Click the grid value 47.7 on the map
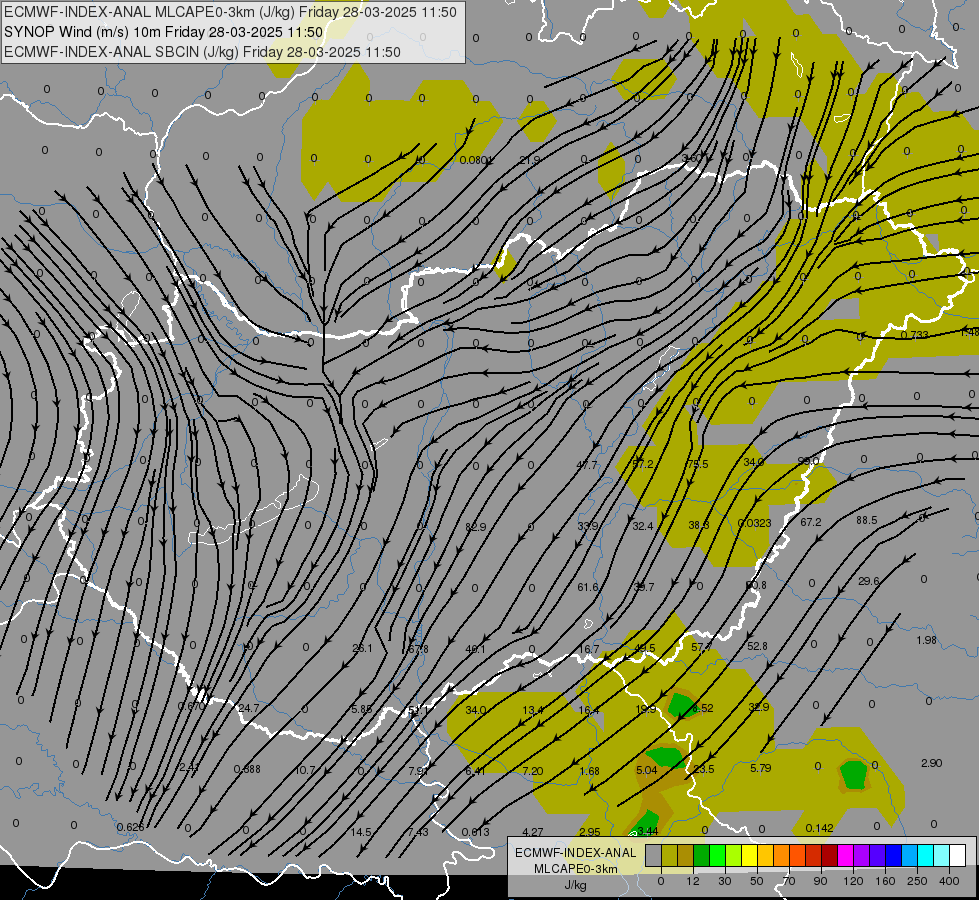Image resolution: width=979 pixels, height=900 pixels. click(x=587, y=465)
